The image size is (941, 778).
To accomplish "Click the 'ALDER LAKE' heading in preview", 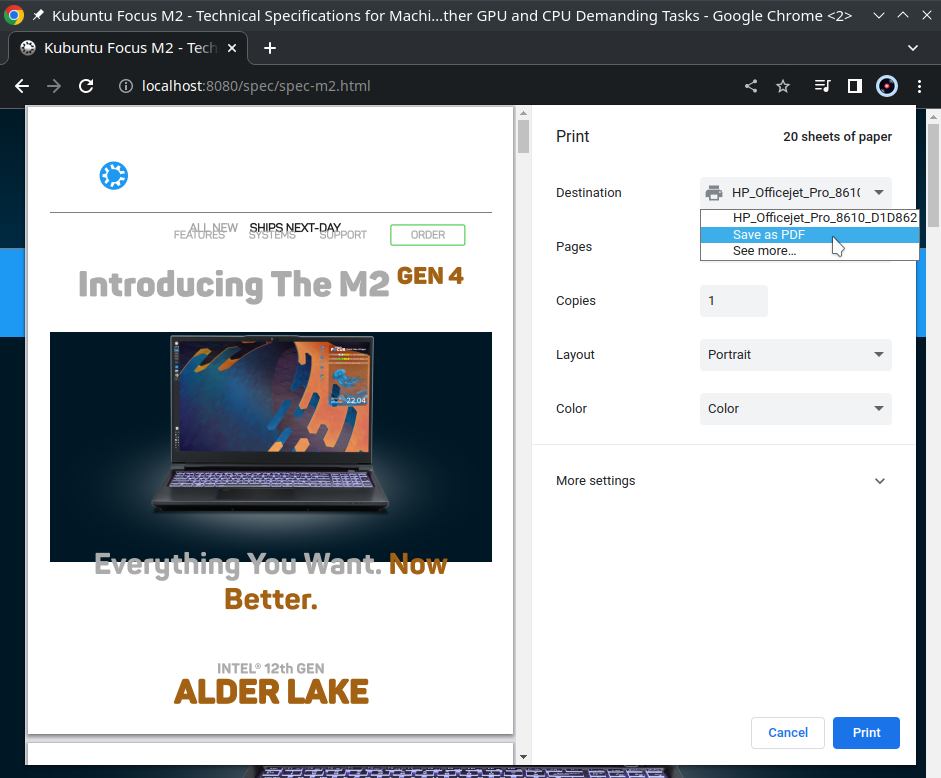I will (x=271, y=692).
